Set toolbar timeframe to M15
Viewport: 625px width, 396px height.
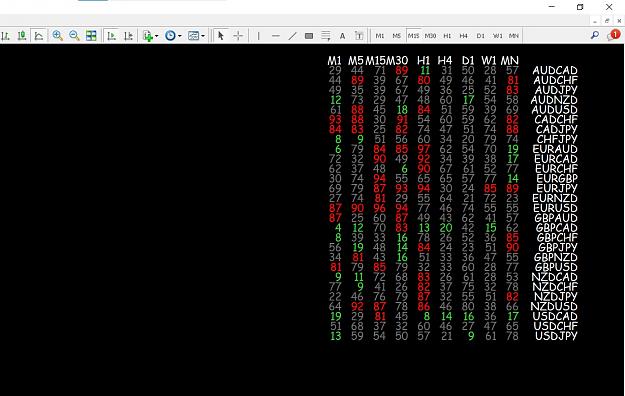pyautogui.click(x=413, y=36)
